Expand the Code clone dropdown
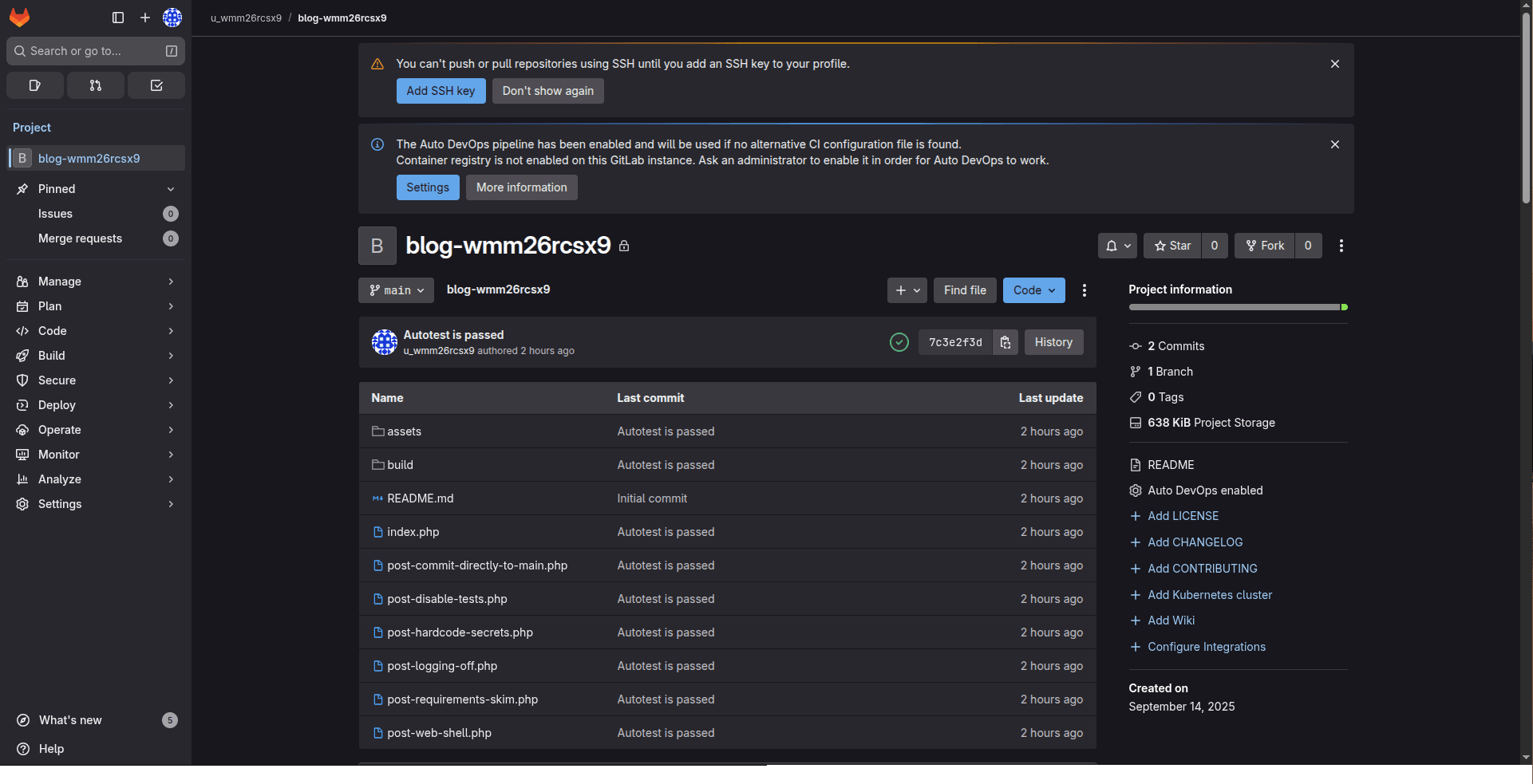Viewport: 1533px width, 784px height. (x=1033, y=290)
